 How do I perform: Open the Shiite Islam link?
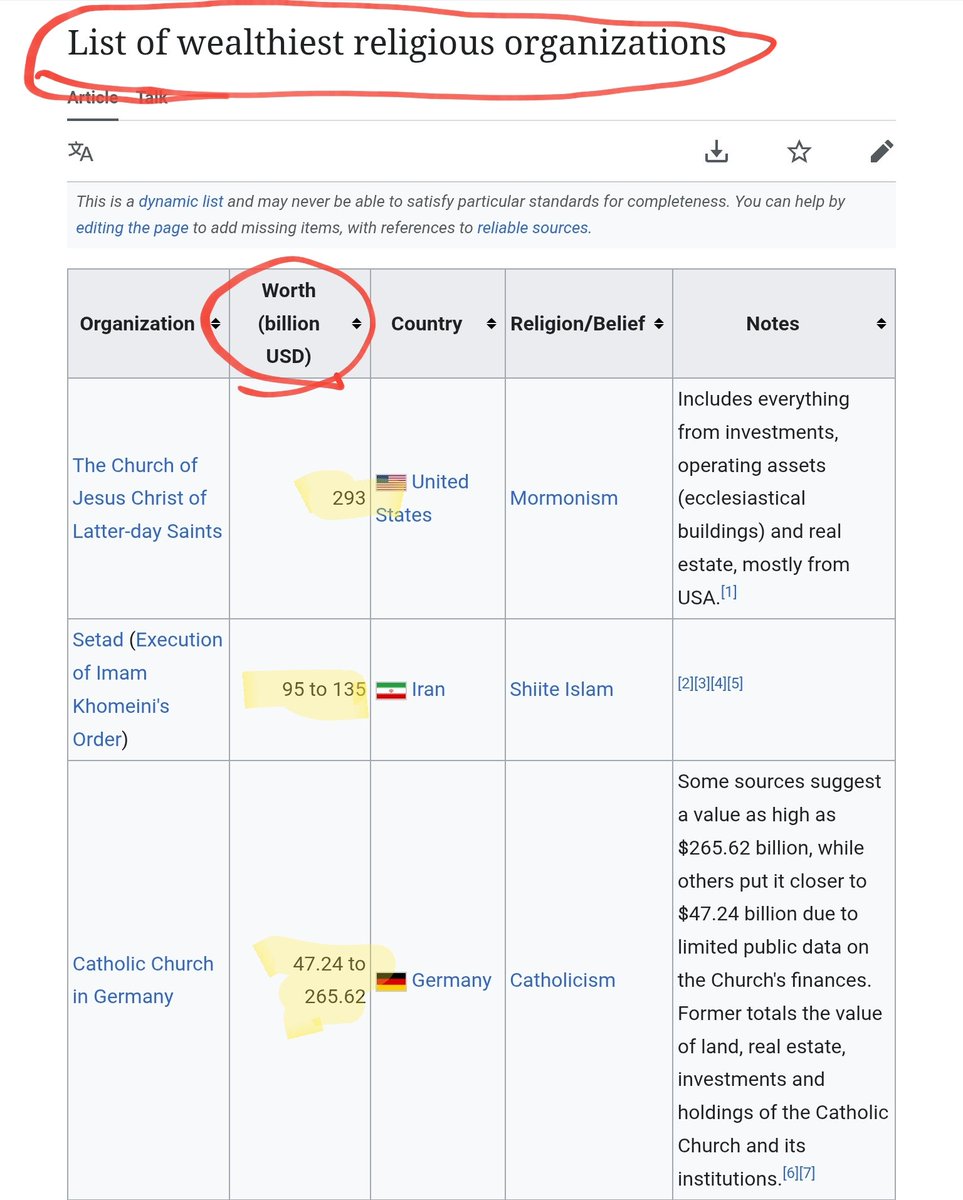562,689
